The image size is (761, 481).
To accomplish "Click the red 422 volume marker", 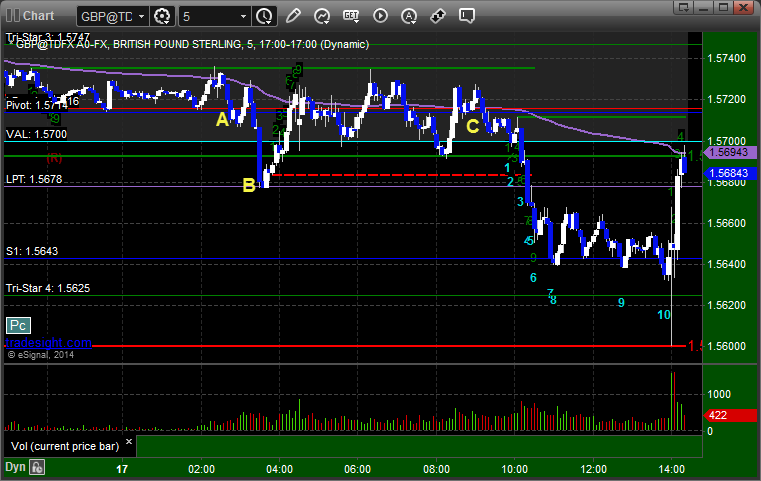I will pos(730,415).
